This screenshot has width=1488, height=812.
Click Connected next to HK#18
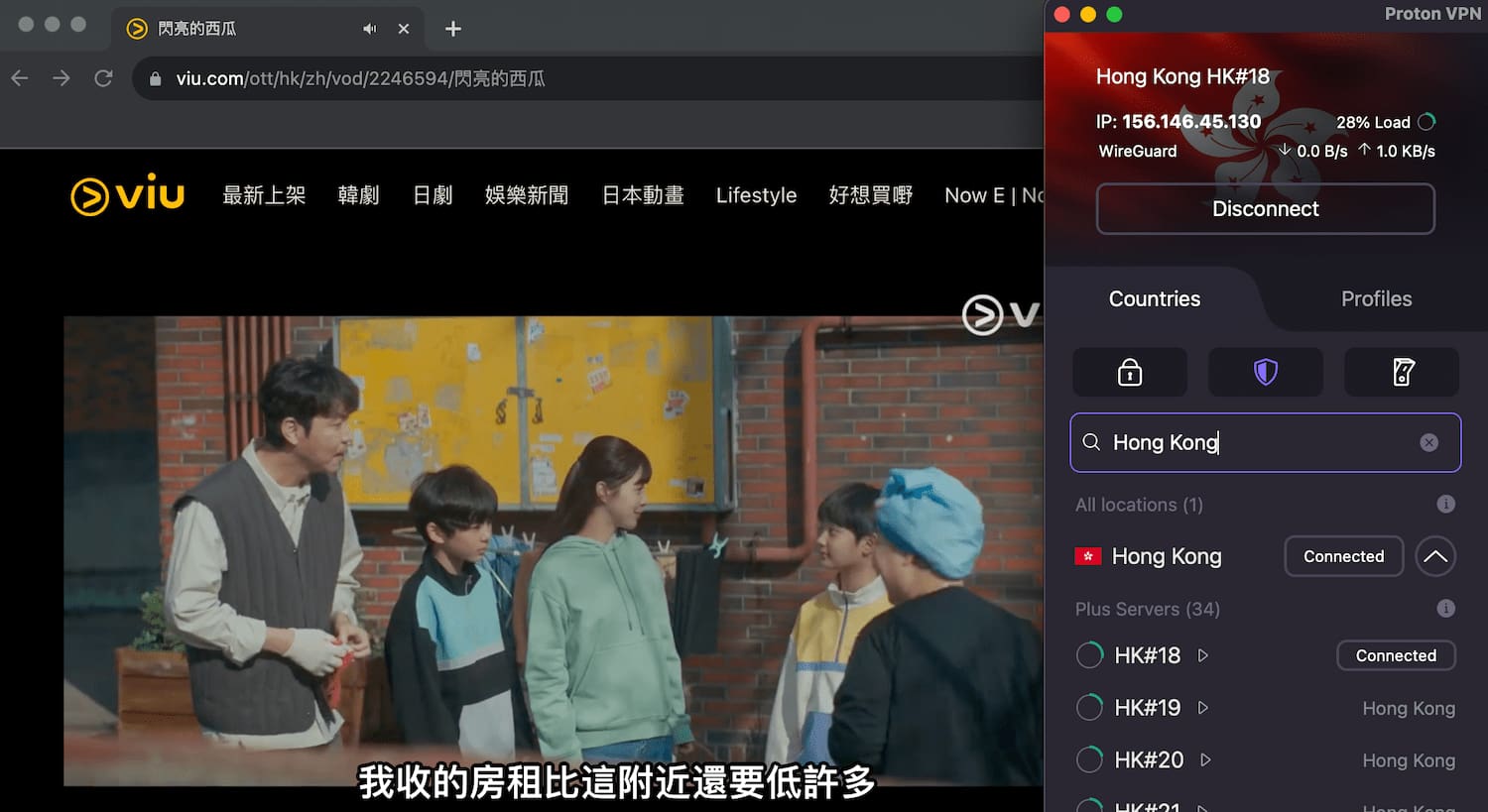click(x=1395, y=655)
